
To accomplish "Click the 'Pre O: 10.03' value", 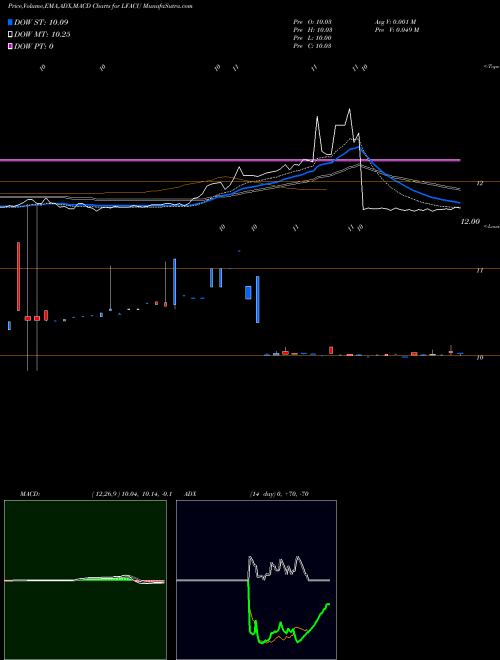I will tap(312, 22).
